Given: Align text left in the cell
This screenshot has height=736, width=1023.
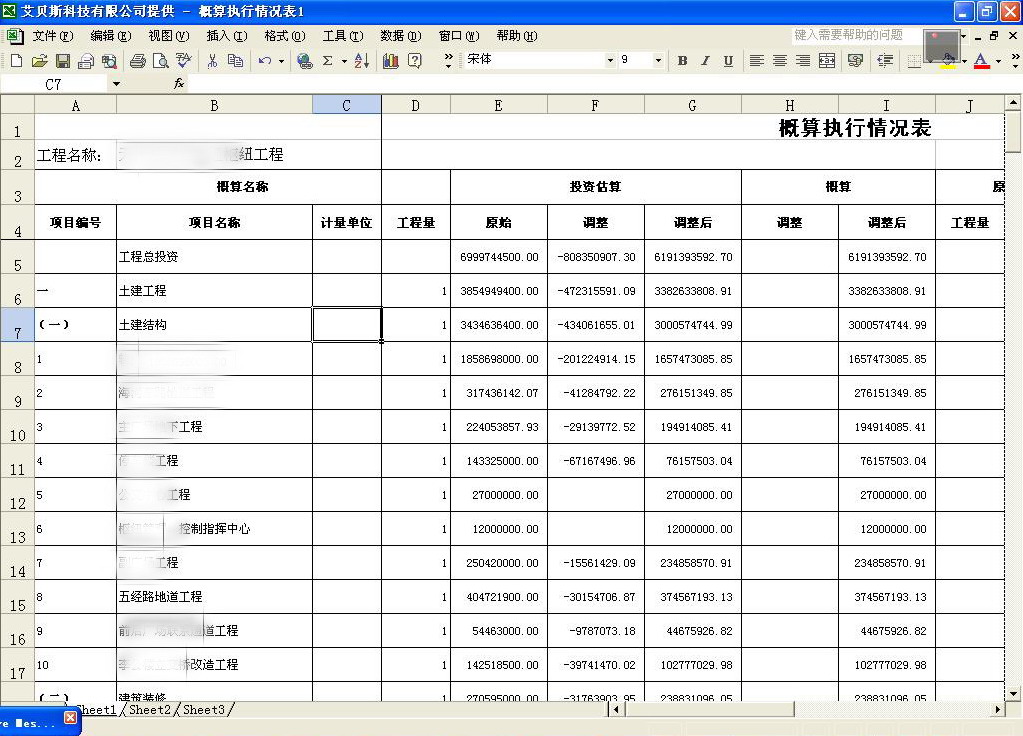Looking at the screenshot, I should [x=756, y=61].
